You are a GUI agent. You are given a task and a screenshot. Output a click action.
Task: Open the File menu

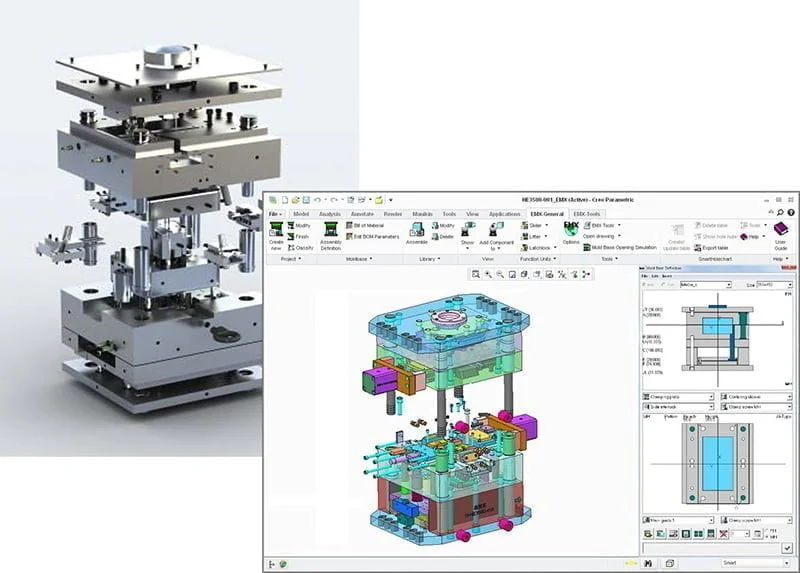(275, 214)
